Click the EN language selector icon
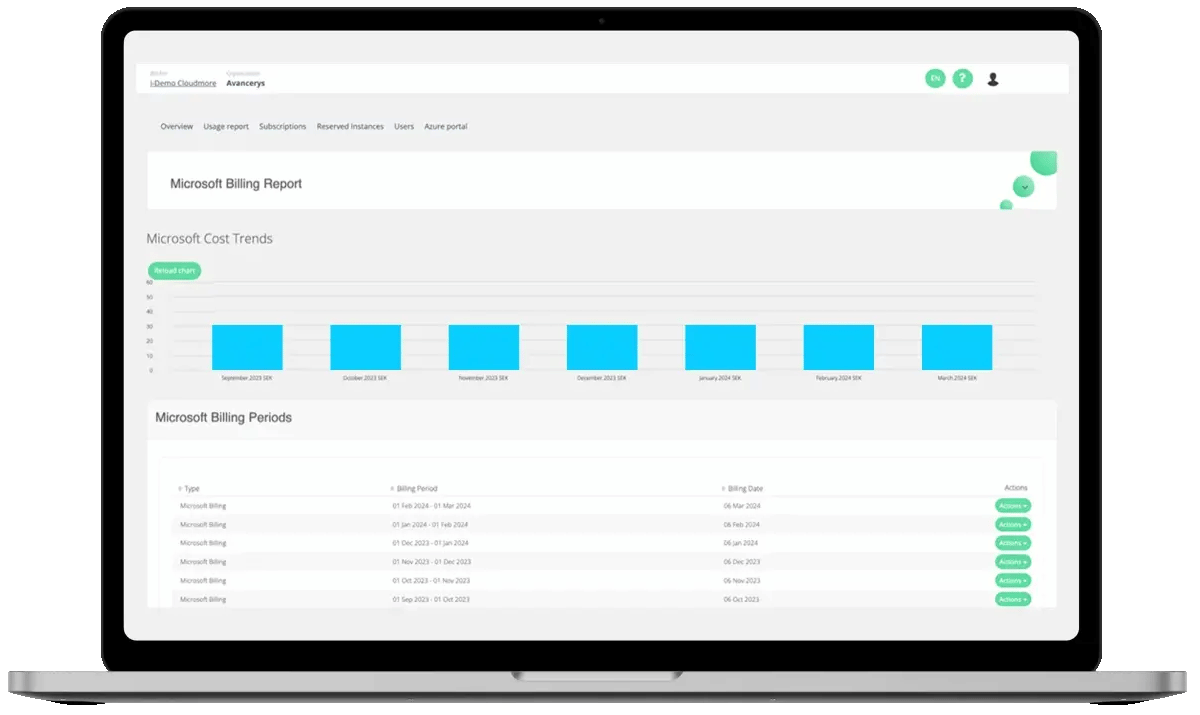Viewport: 1200px width, 715px height. pyautogui.click(x=935, y=78)
